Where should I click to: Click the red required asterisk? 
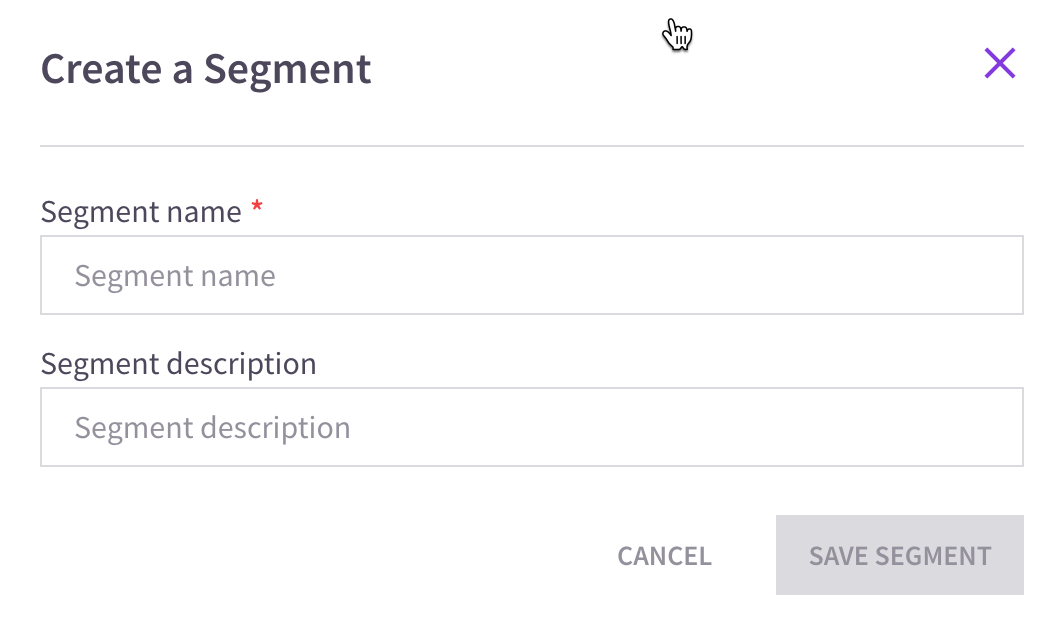tap(257, 207)
